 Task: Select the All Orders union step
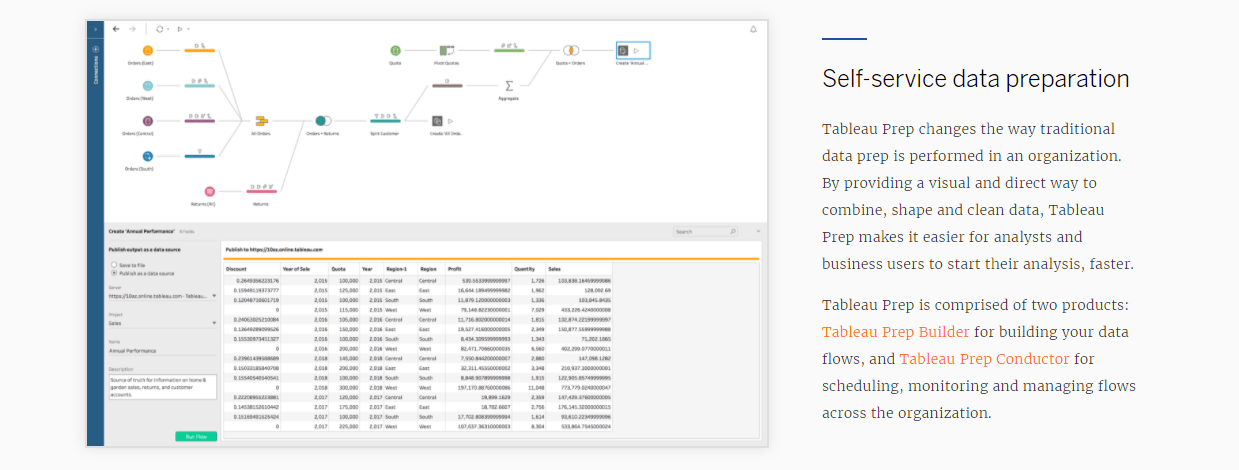coord(261,120)
